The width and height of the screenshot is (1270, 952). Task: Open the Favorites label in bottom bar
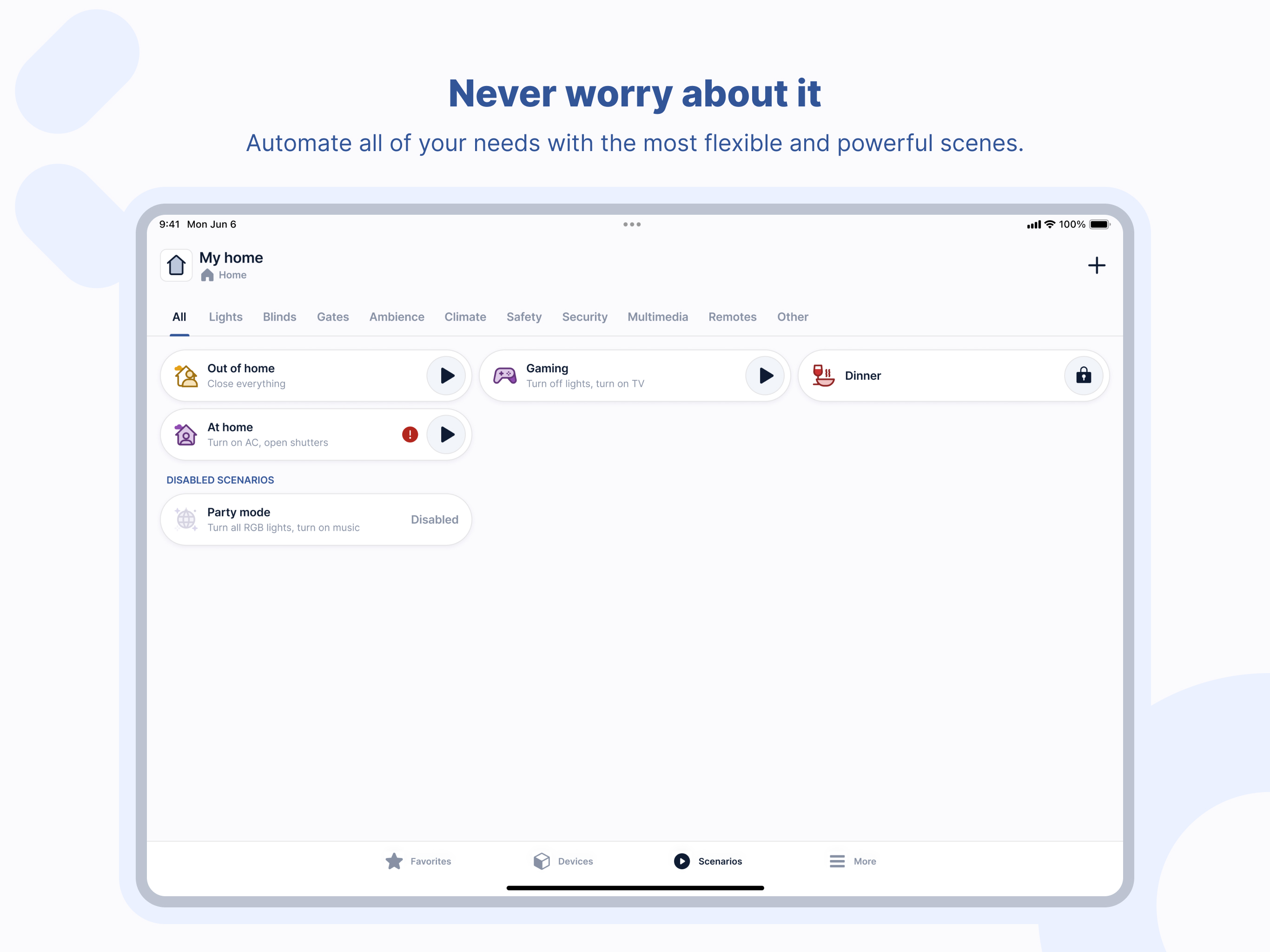point(430,861)
